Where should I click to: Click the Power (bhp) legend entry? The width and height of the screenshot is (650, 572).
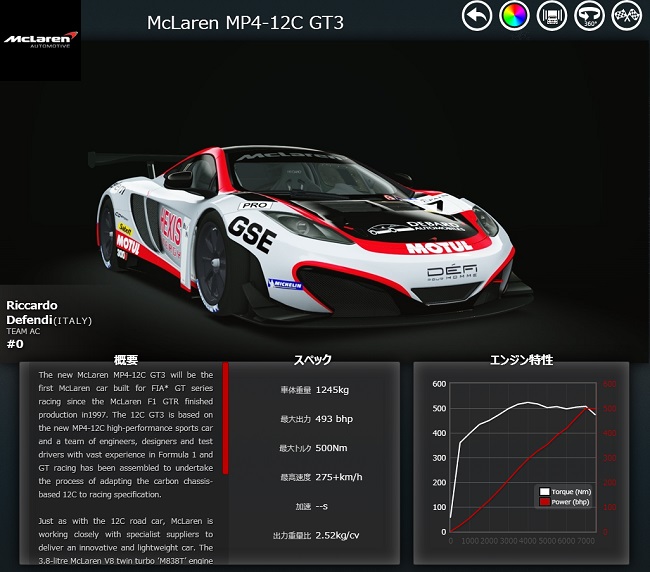565,502
